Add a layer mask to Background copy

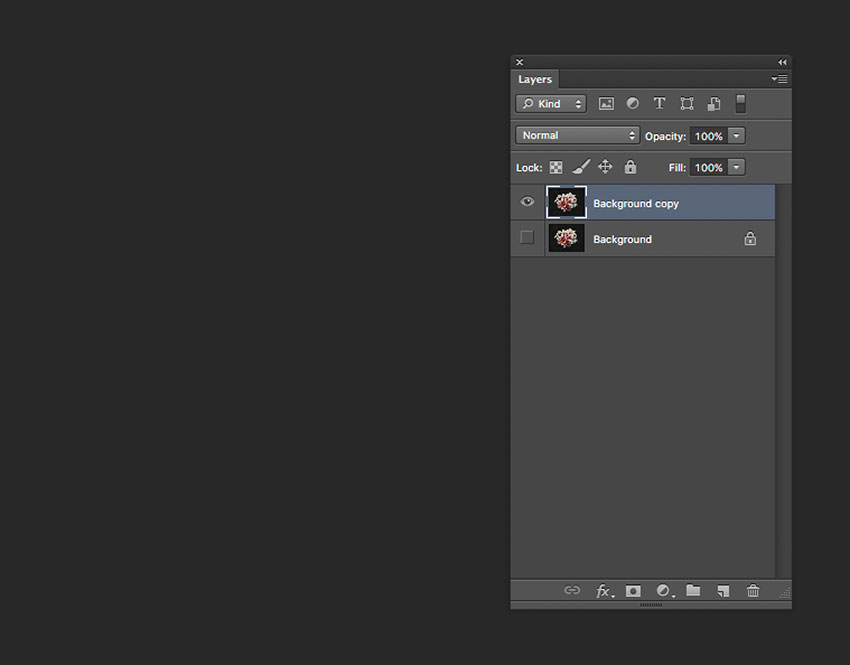coord(633,591)
